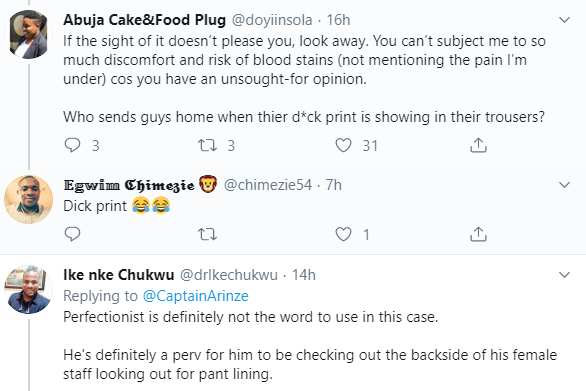Like the tweet with 31 likes
Screen dimensions: 586x391
(x=343, y=145)
